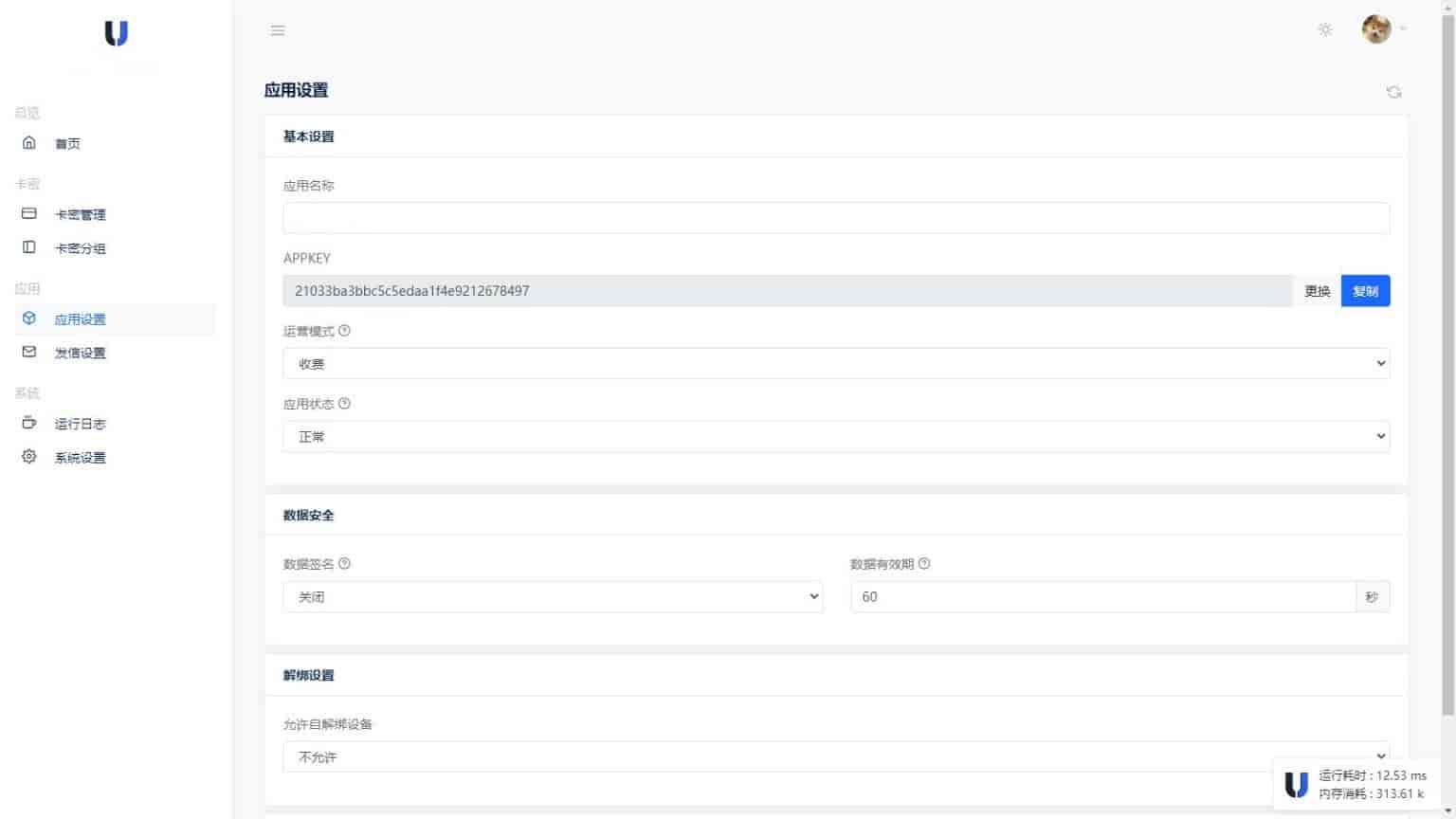Click the 数据有效期 input showing 60

tap(1103, 597)
